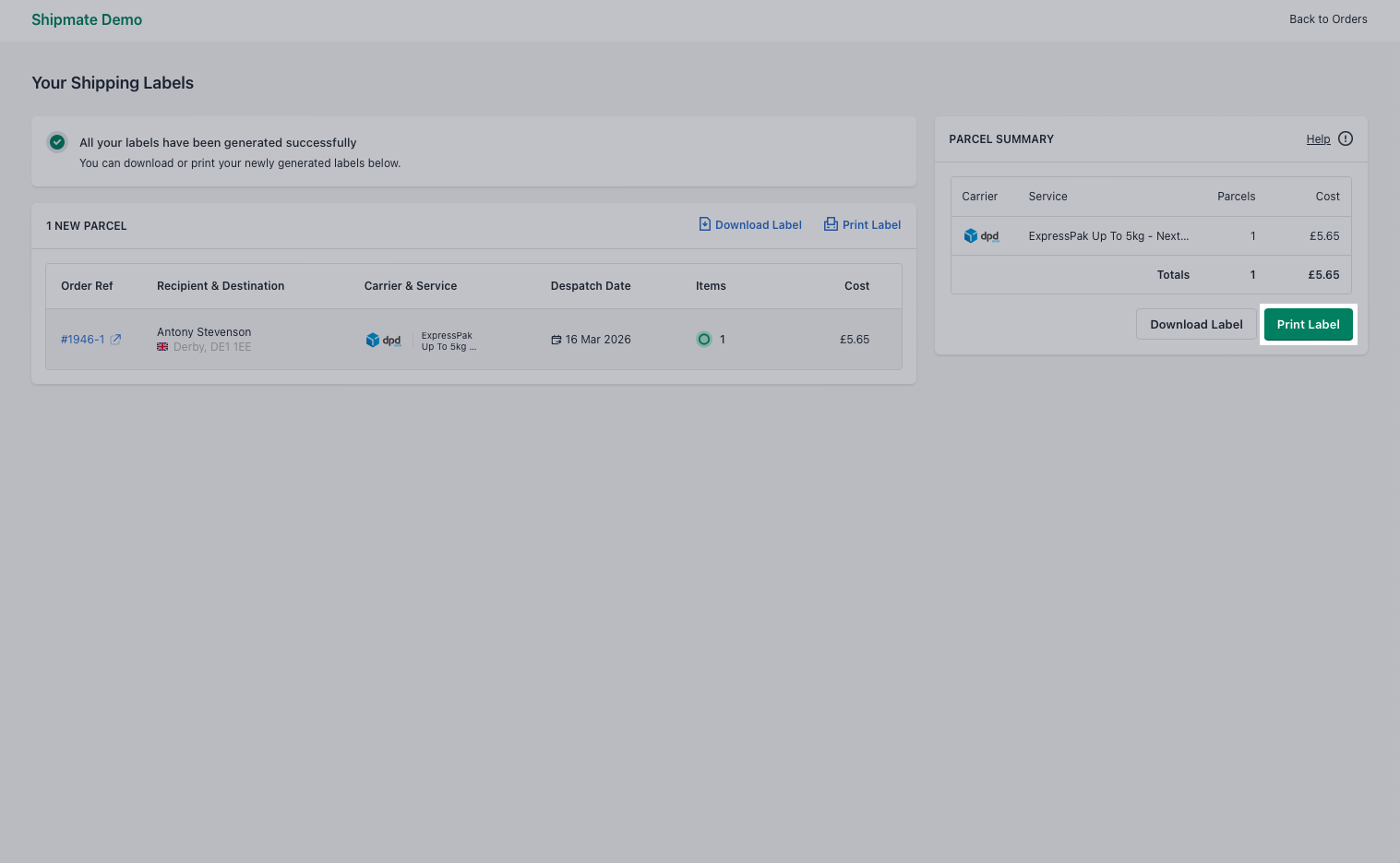
Task: Click the calendar icon next to 16 Mar 2026
Action: pos(556,340)
